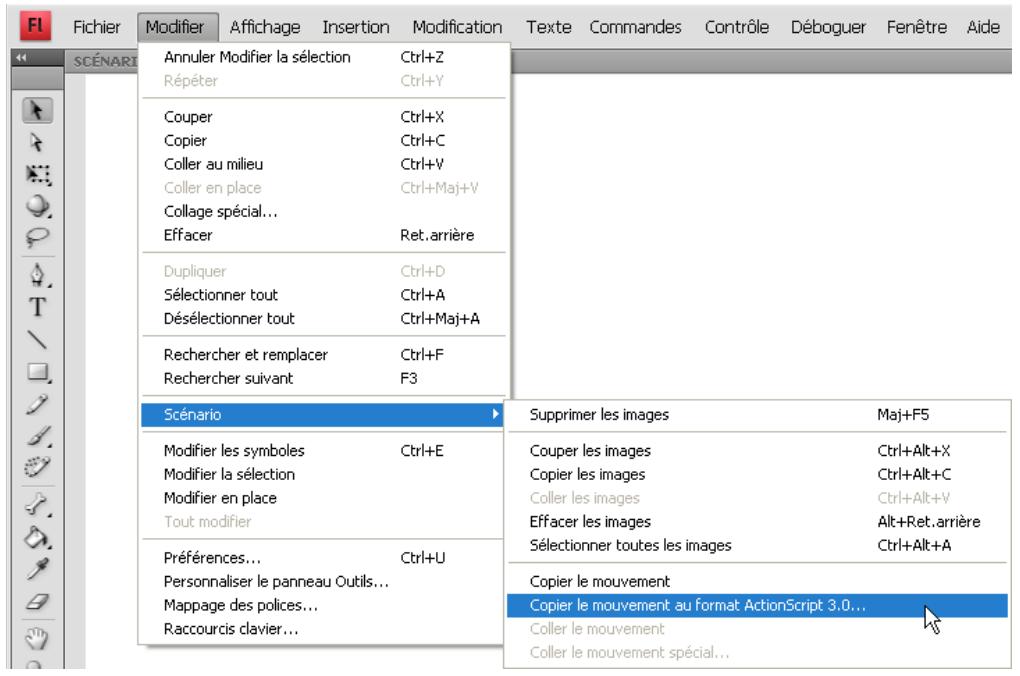The width and height of the screenshot is (1020, 676).
Task: Open the Contrôle menu
Action: tap(736, 27)
